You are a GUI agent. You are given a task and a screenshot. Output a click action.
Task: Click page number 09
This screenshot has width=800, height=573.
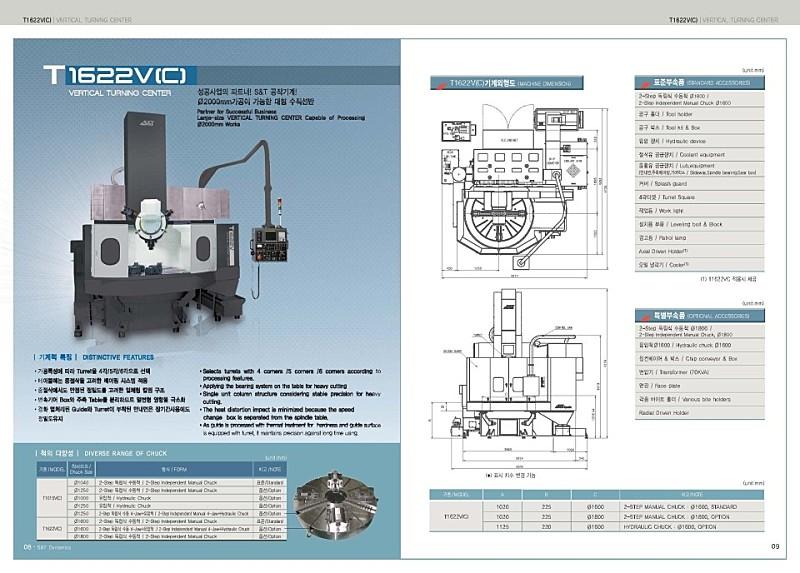pos(775,546)
